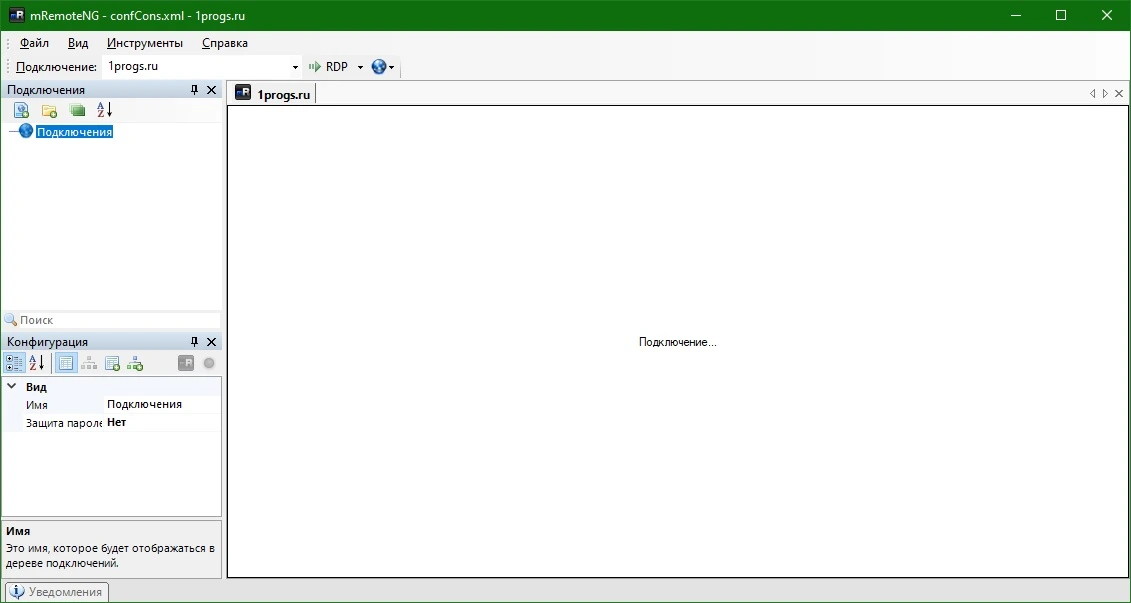Click the grayed mRemoteNG connection icon
Screen dimensions: 1131x603
(186, 363)
